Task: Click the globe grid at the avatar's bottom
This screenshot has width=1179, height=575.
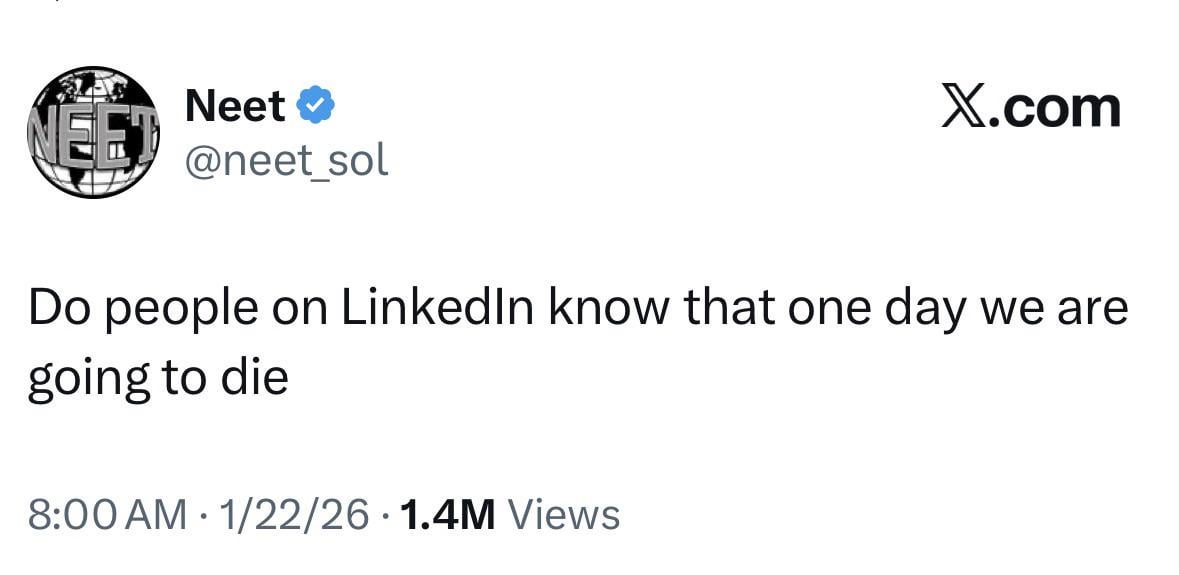Action: pos(93,179)
